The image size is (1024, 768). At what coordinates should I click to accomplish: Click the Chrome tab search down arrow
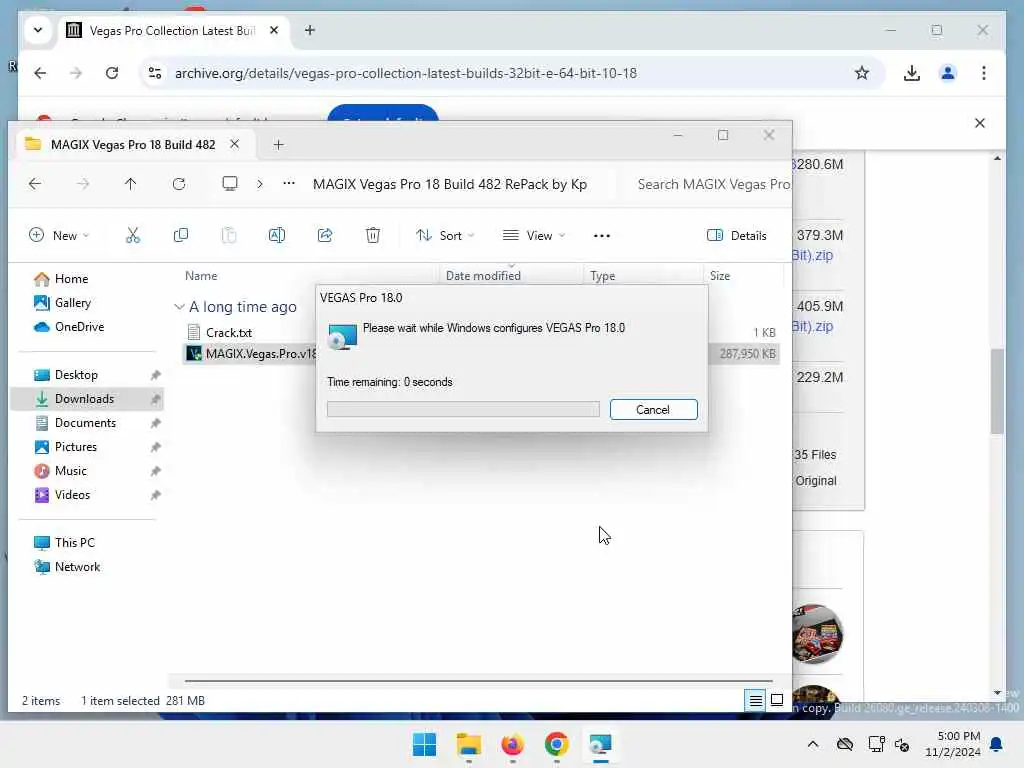pos(38,30)
